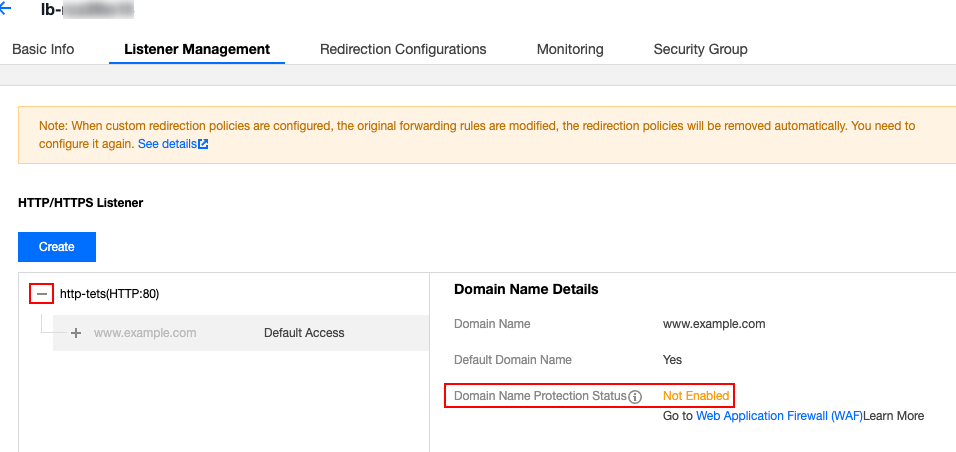Click info icon beside Domain Name Protection Status

(635, 397)
